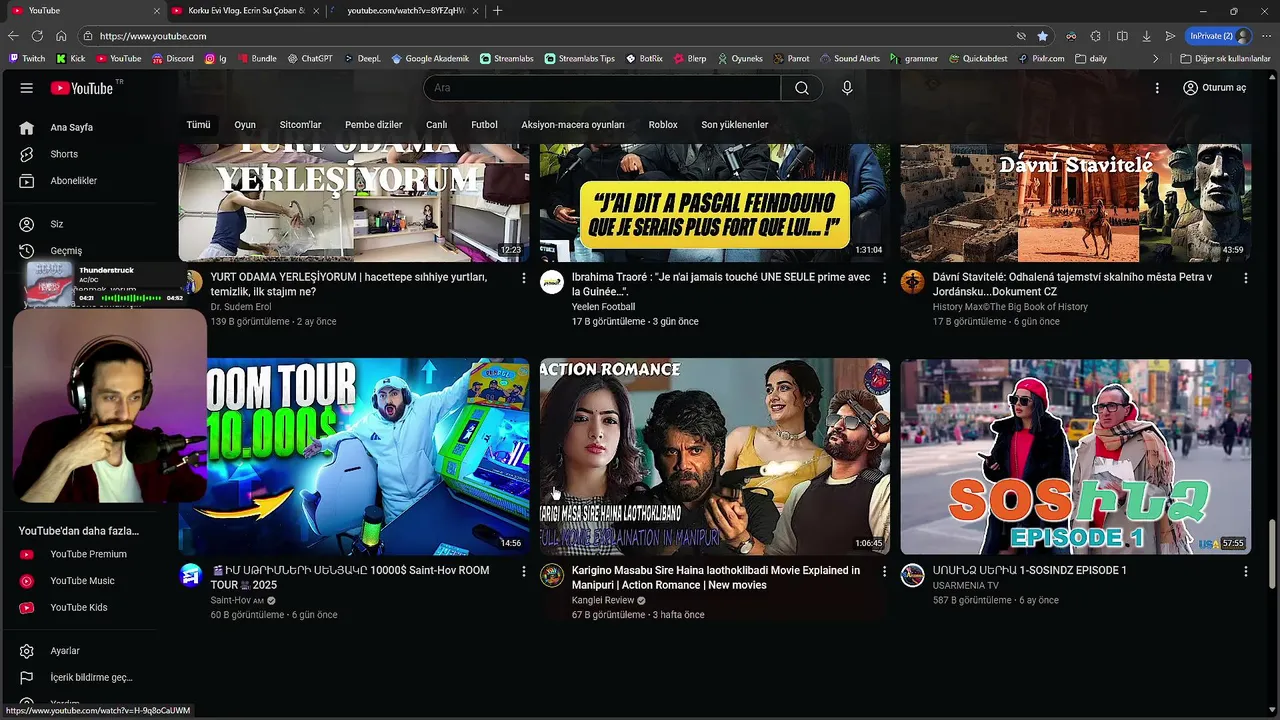Switch to youtube.com/watch browser tab
The width and height of the screenshot is (1280, 720).
[406, 10]
